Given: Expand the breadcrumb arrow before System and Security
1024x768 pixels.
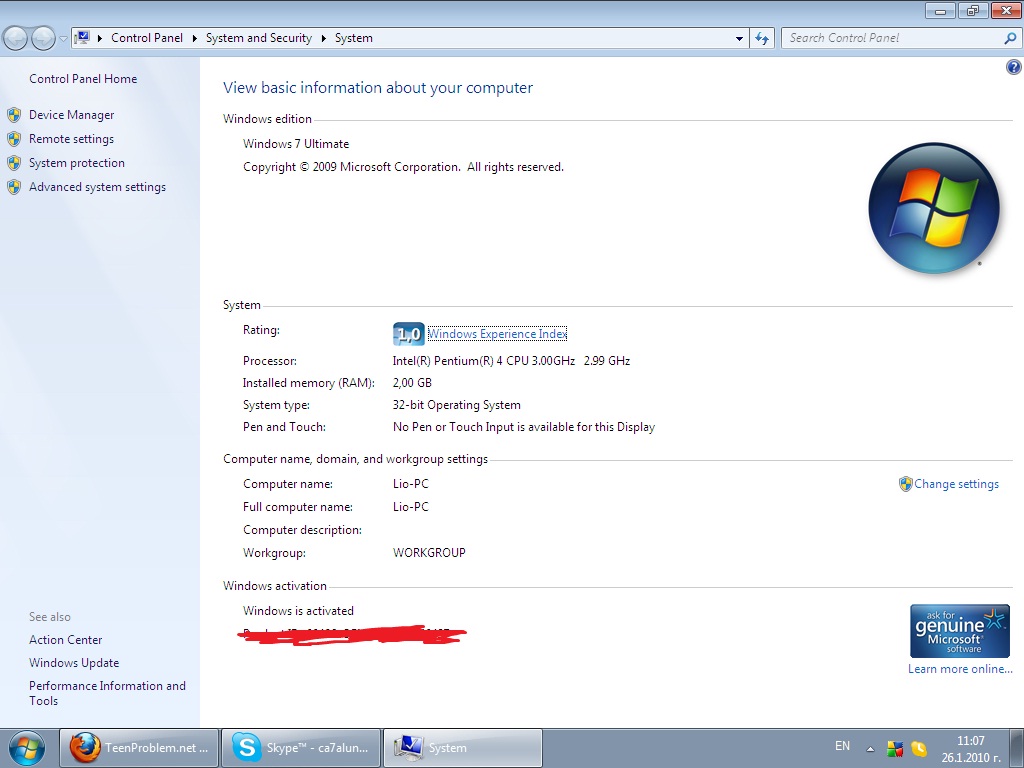Looking at the screenshot, I should pos(195,39).
